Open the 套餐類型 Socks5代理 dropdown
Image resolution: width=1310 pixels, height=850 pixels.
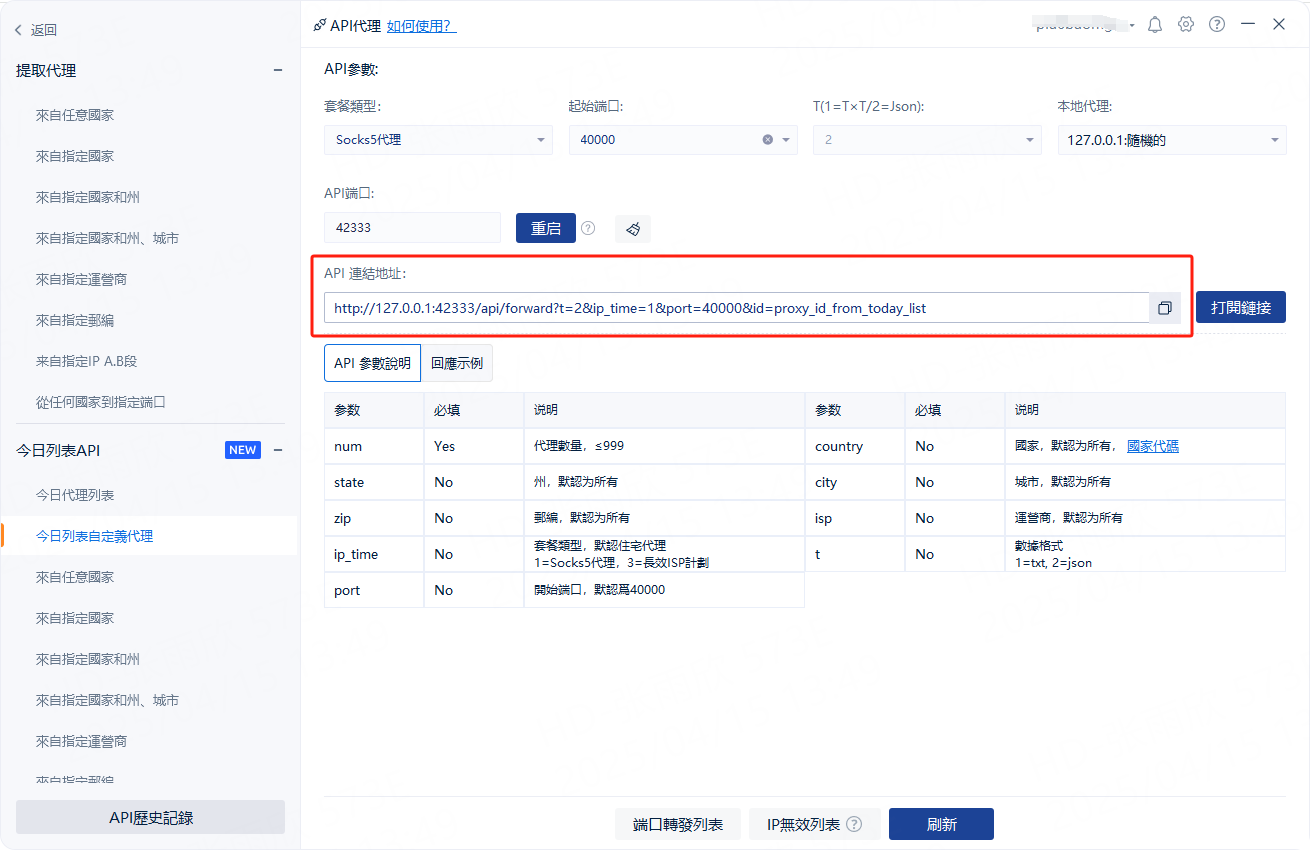pyautogui.click(x=438, y=140)
